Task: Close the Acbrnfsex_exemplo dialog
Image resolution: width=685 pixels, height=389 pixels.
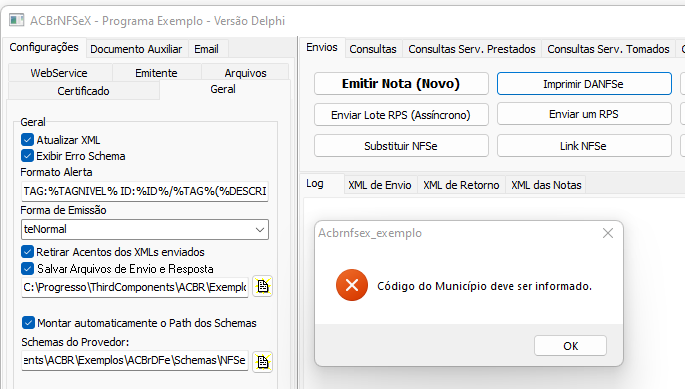Action: (x=608, y=233)
